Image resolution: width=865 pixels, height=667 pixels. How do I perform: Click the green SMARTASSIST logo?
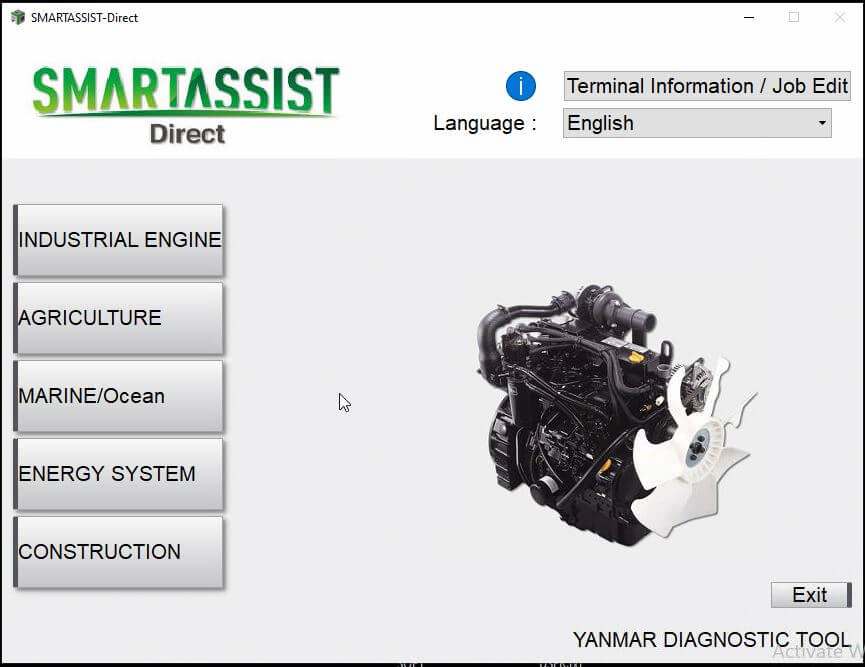pos(185,92)
